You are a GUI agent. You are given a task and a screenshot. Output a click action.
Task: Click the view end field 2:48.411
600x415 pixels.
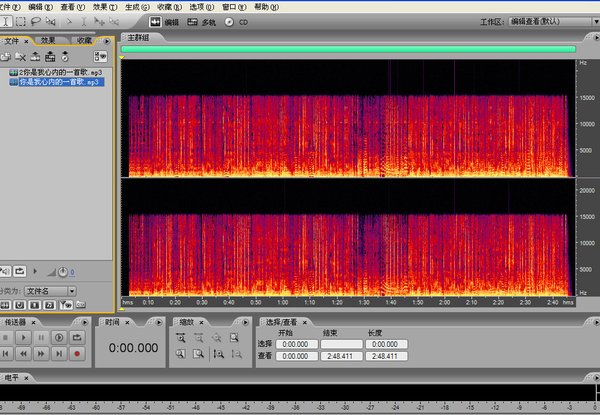click(x=341, y=356)
